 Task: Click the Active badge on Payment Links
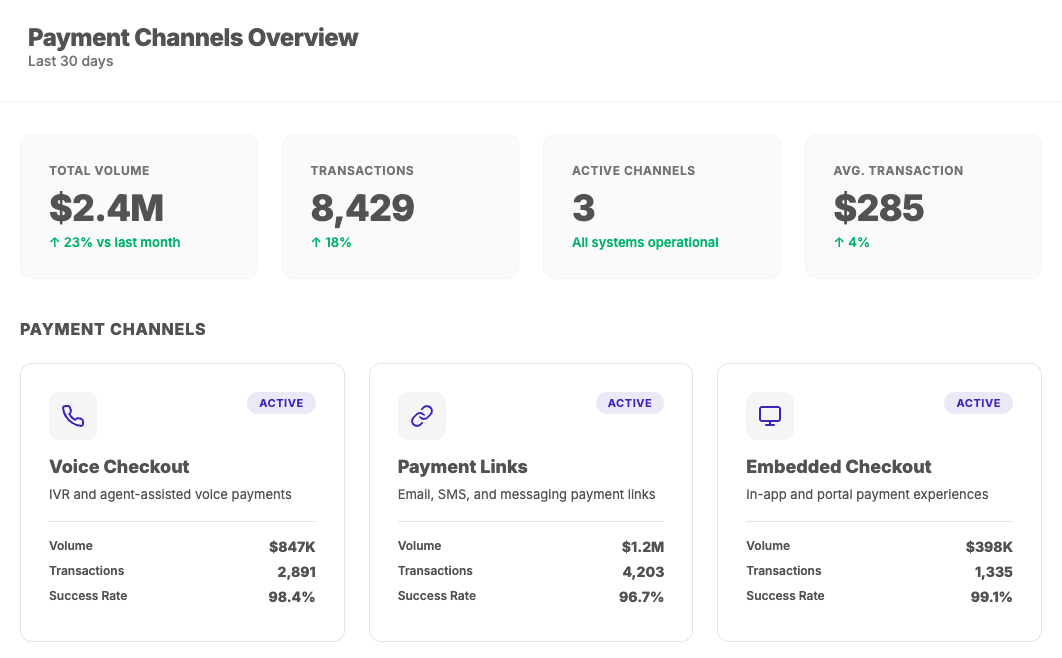click(x=630, y=403)
